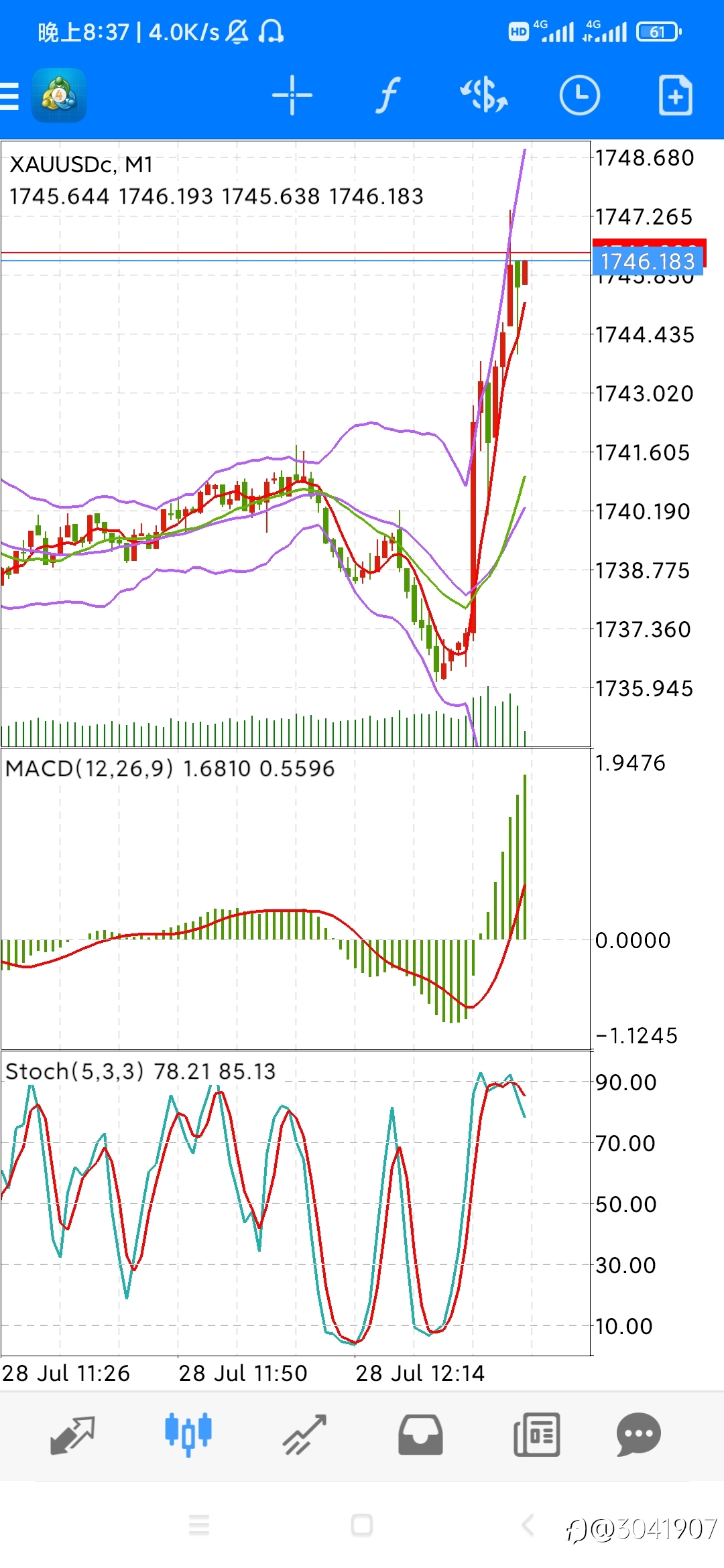Tap the 28 Jul 12:14 time label
Image resolution: width=724 pixels, height=1568 pixels.
click(x=420, y=1374)
